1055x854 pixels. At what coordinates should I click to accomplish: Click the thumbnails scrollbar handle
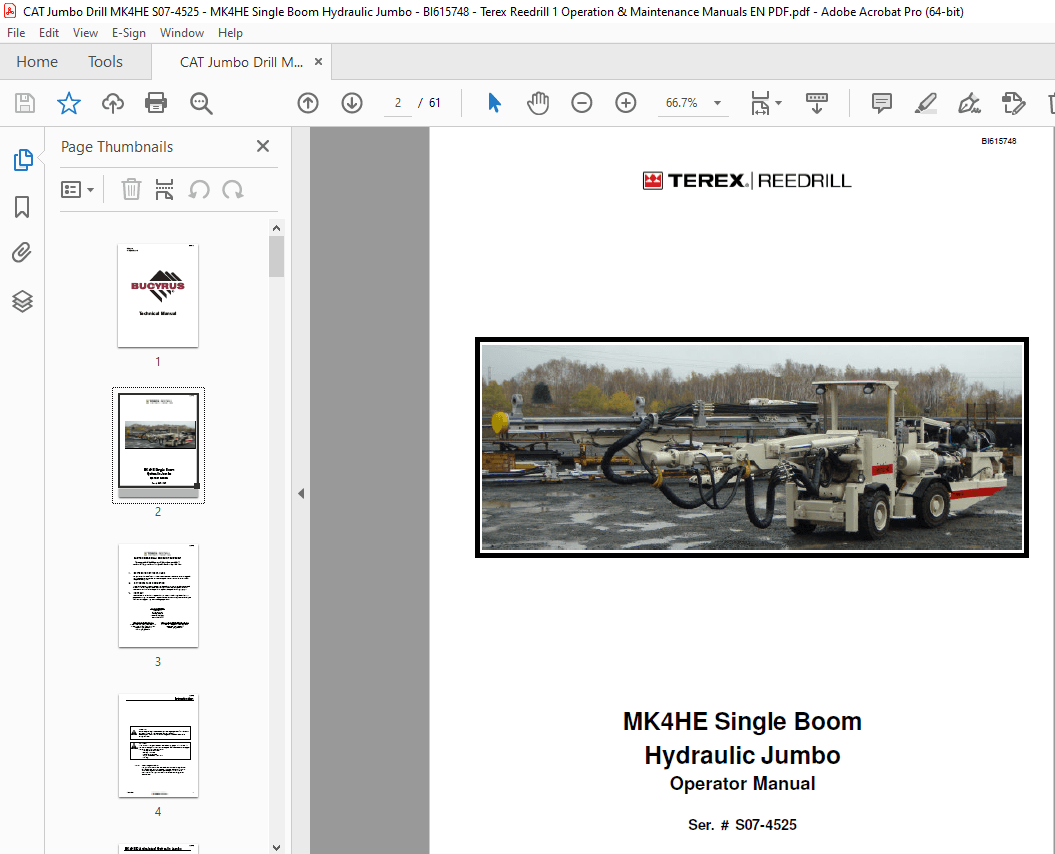coord(276,256)
